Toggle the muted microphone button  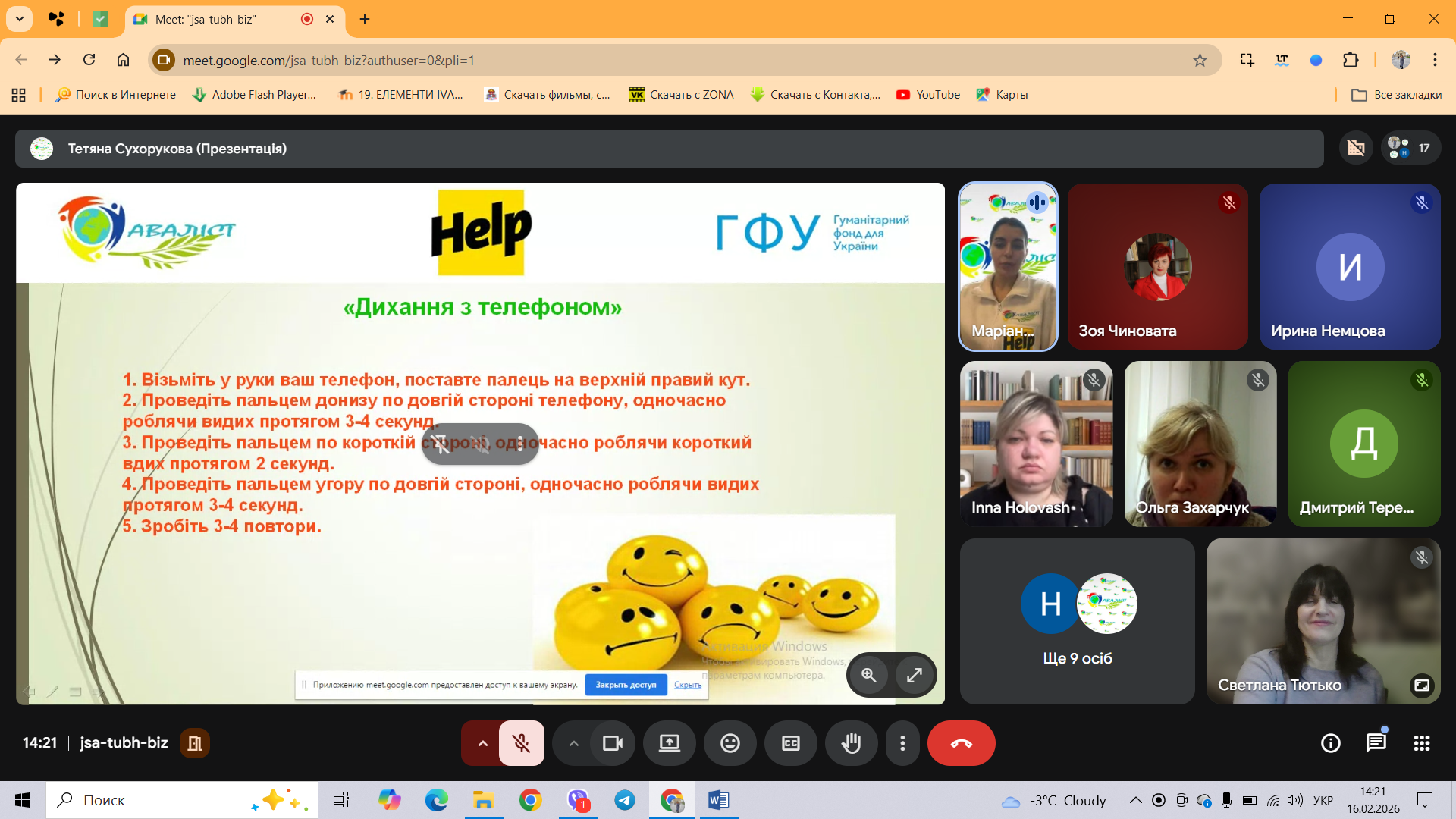(521, 743)
